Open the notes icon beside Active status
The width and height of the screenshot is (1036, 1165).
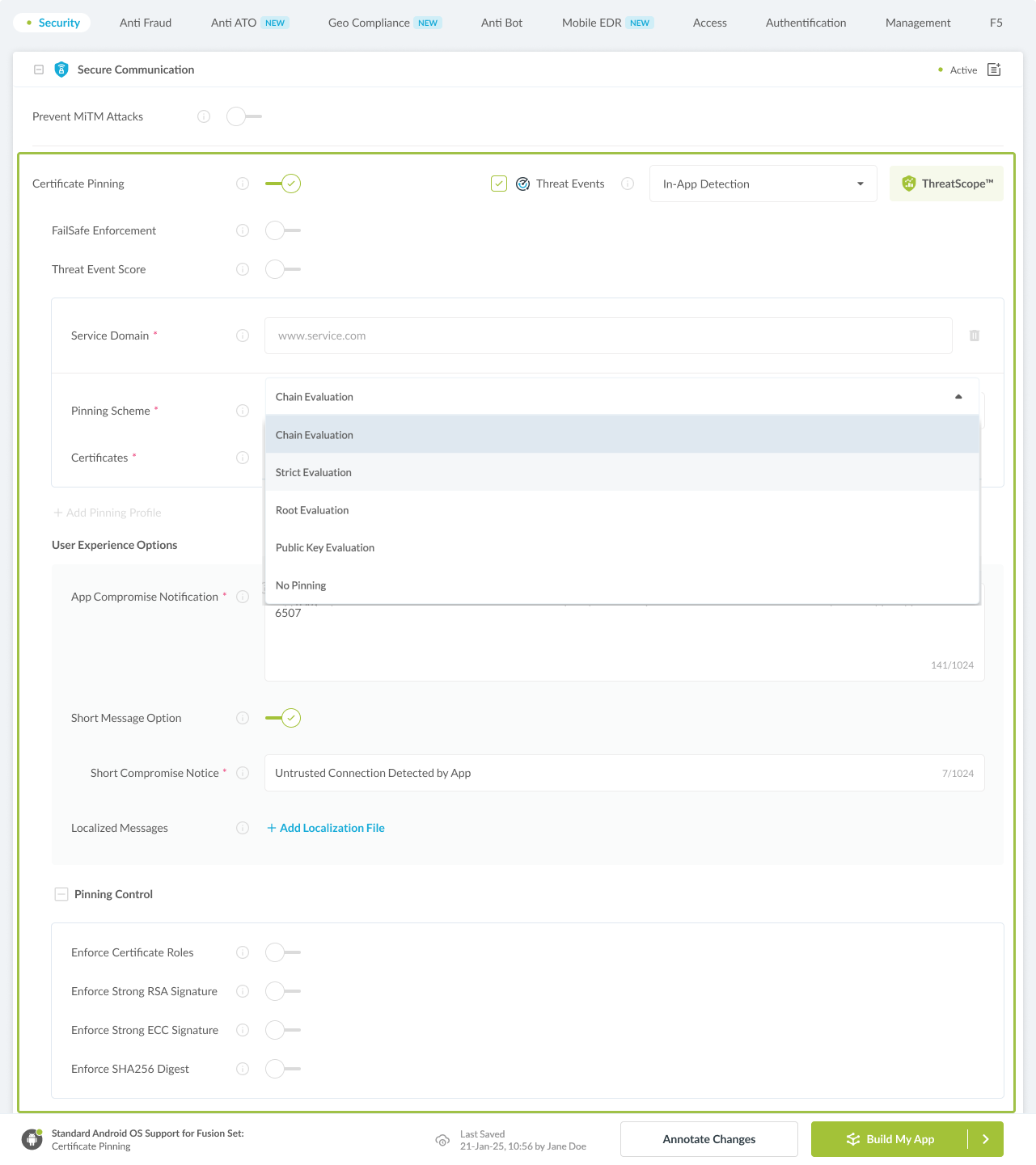(994, 70)
